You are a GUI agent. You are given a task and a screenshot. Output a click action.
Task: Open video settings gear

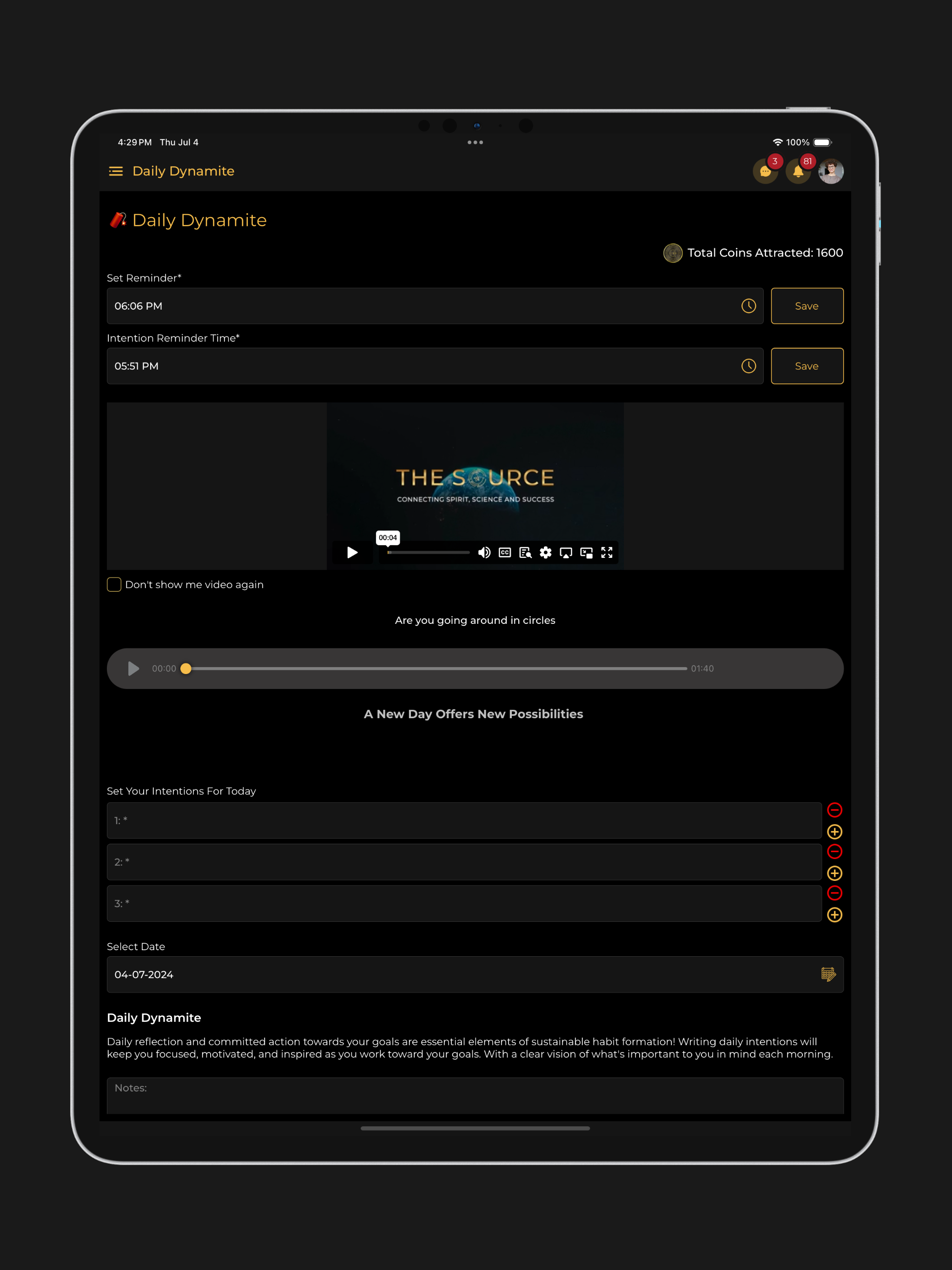point(545,552)
